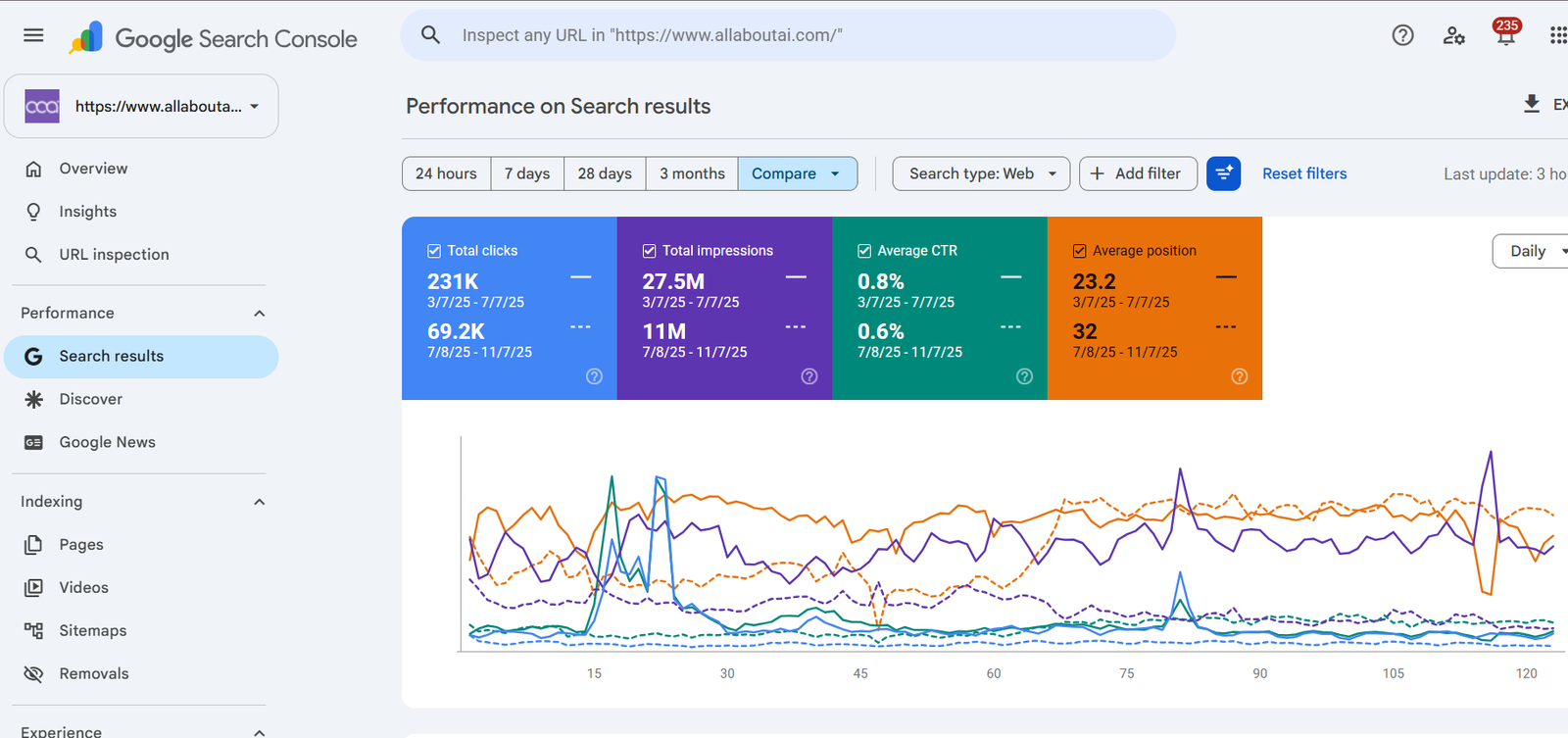Click the Help question mark icon
Viewport: 1568px width, 738px height.
1402,35
